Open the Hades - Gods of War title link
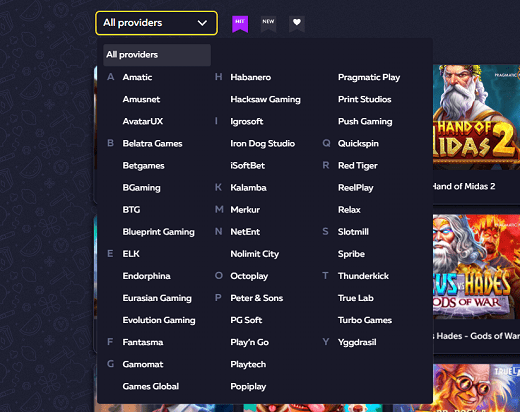The image size is (520, 412). (476, 336)
